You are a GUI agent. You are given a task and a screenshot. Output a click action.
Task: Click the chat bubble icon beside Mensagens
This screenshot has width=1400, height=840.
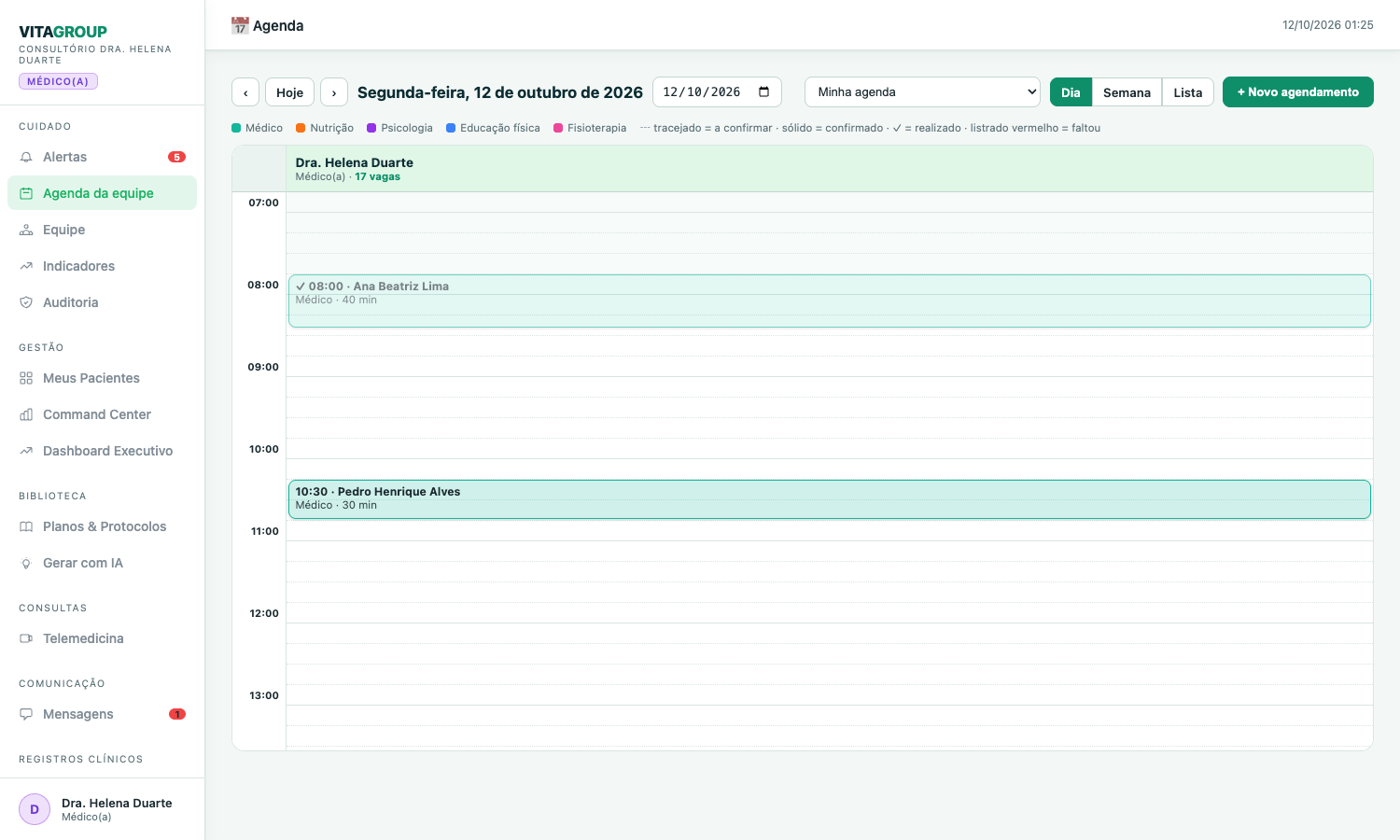(x=26, y=714)
